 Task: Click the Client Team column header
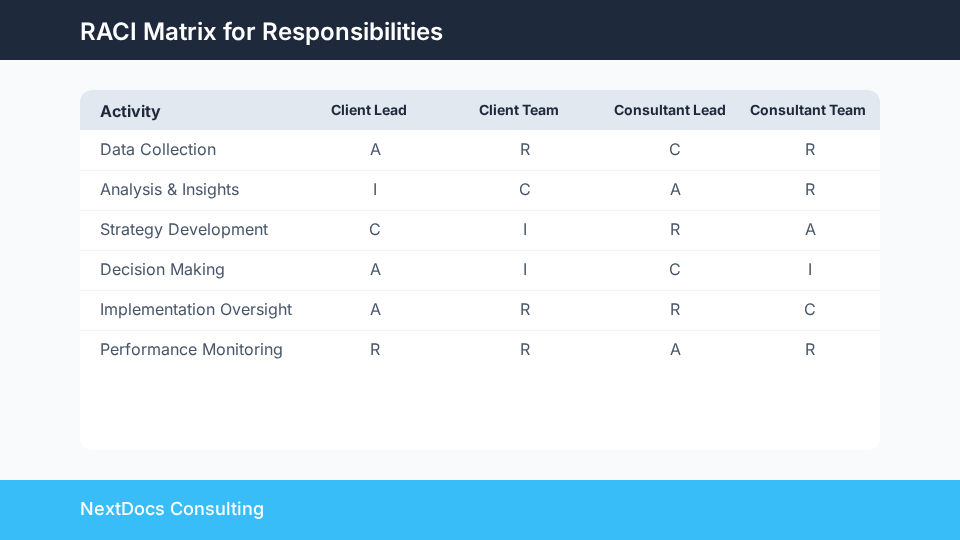coord(519,110)
